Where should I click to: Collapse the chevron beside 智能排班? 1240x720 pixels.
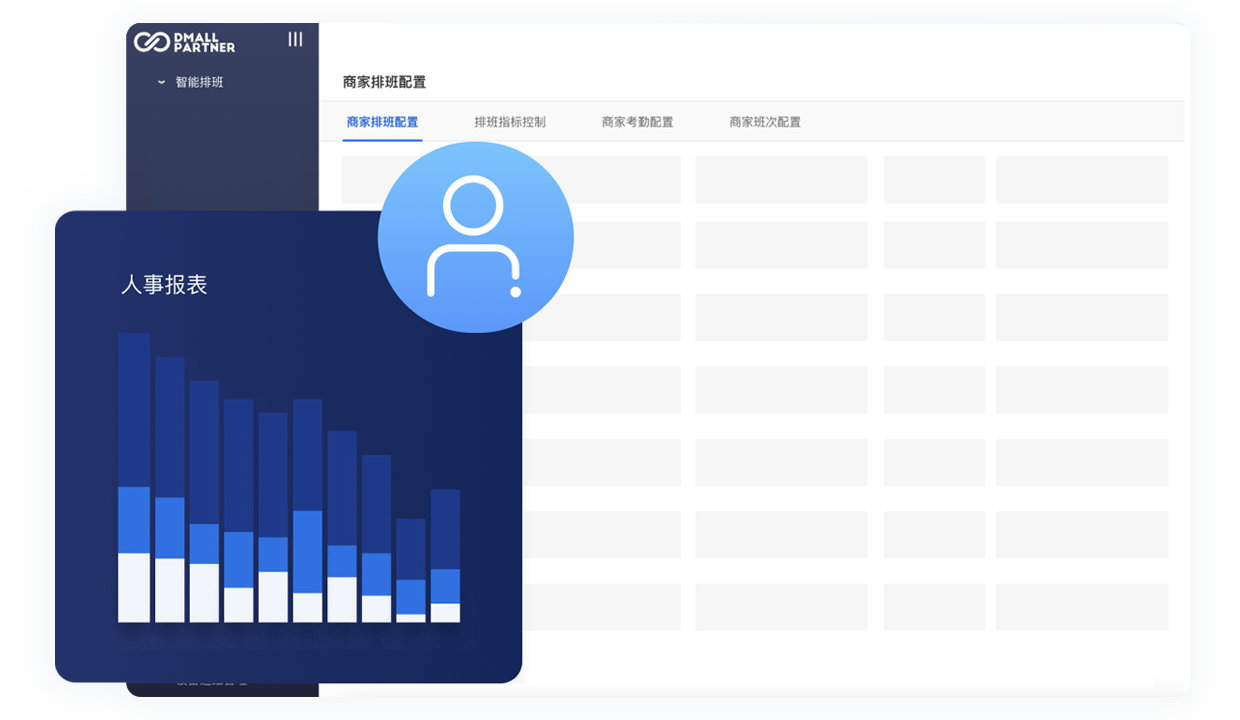coord(161,82)
